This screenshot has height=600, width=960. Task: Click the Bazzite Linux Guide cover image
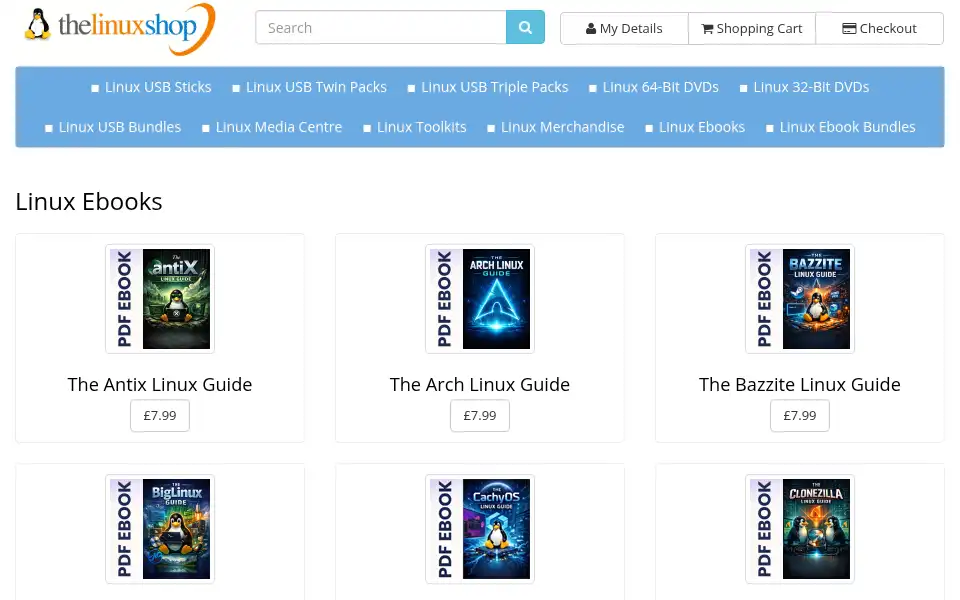click(800, 299)
